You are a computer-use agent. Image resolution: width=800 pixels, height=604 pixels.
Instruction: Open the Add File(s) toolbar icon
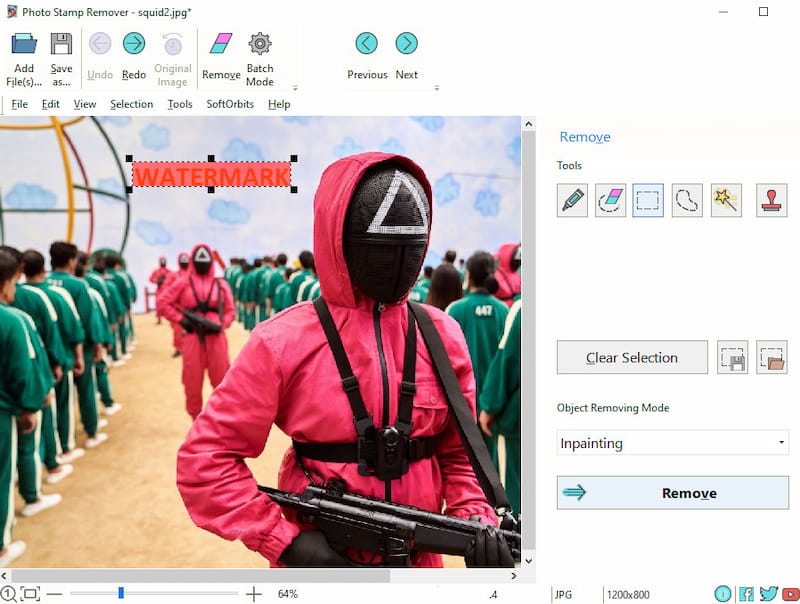pyautogui.click(x=24, y=44)
